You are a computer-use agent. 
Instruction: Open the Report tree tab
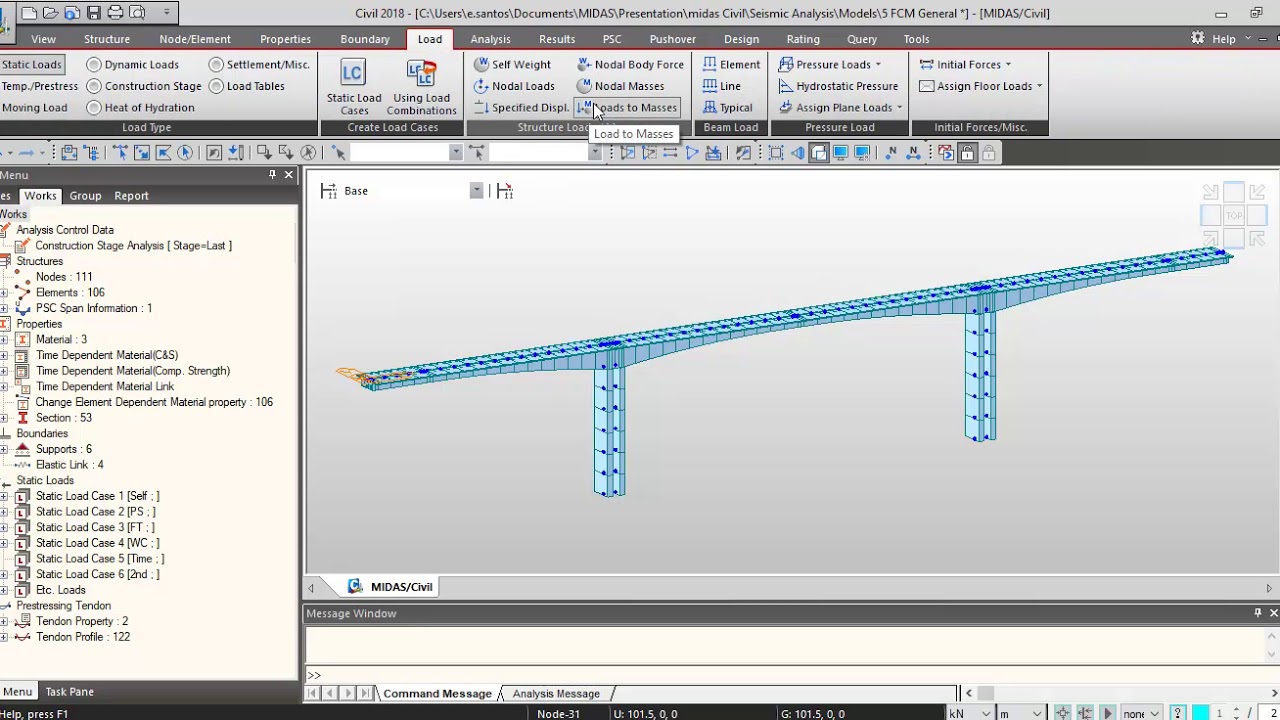[x=131, y=196]
